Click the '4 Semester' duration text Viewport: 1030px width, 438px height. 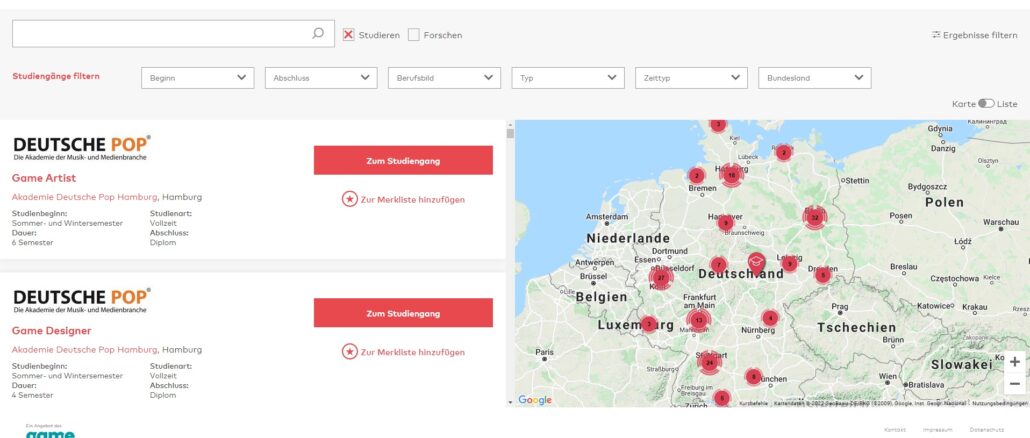coord(32,396)
